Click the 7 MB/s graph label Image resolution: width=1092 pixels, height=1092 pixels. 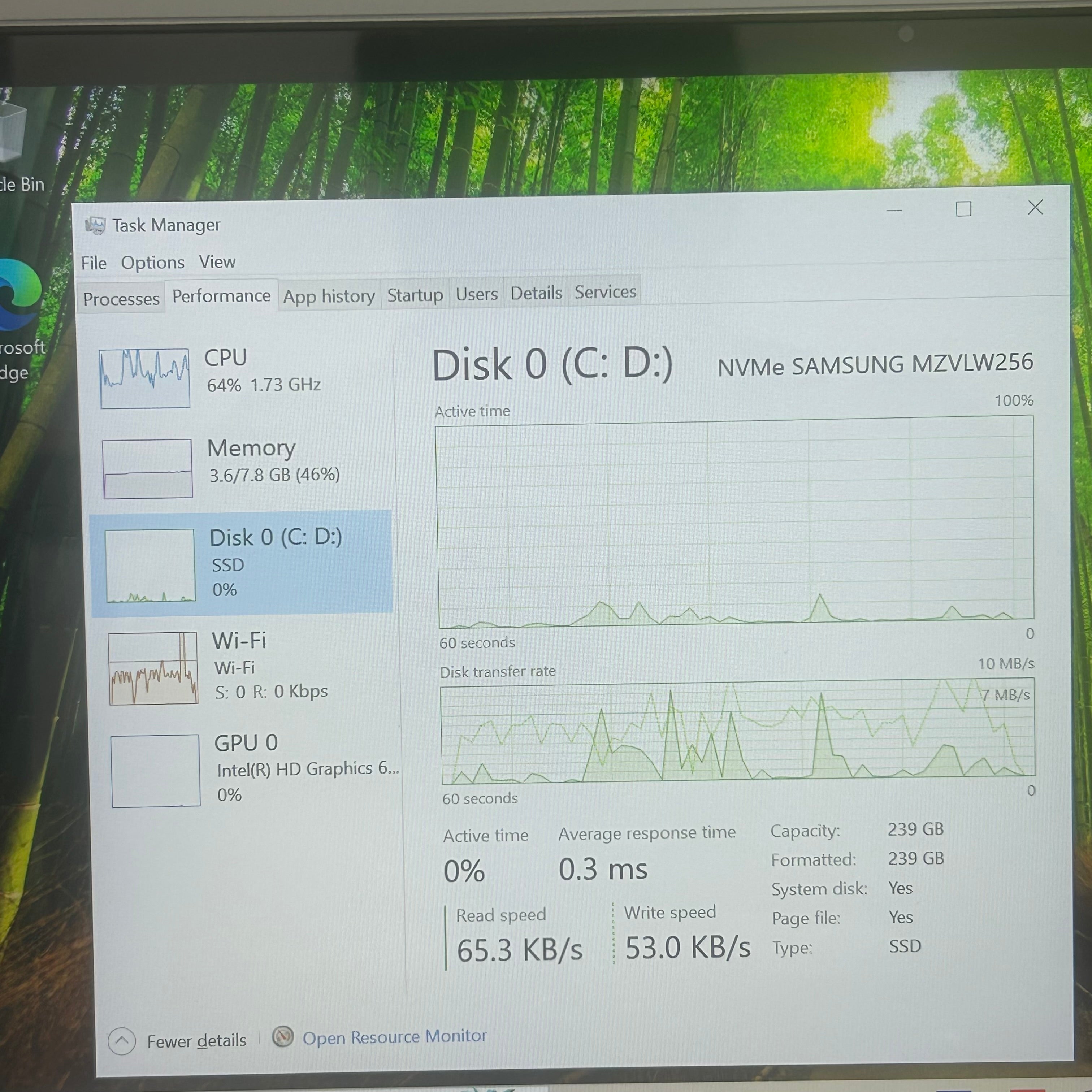[x=1006, y=695]
